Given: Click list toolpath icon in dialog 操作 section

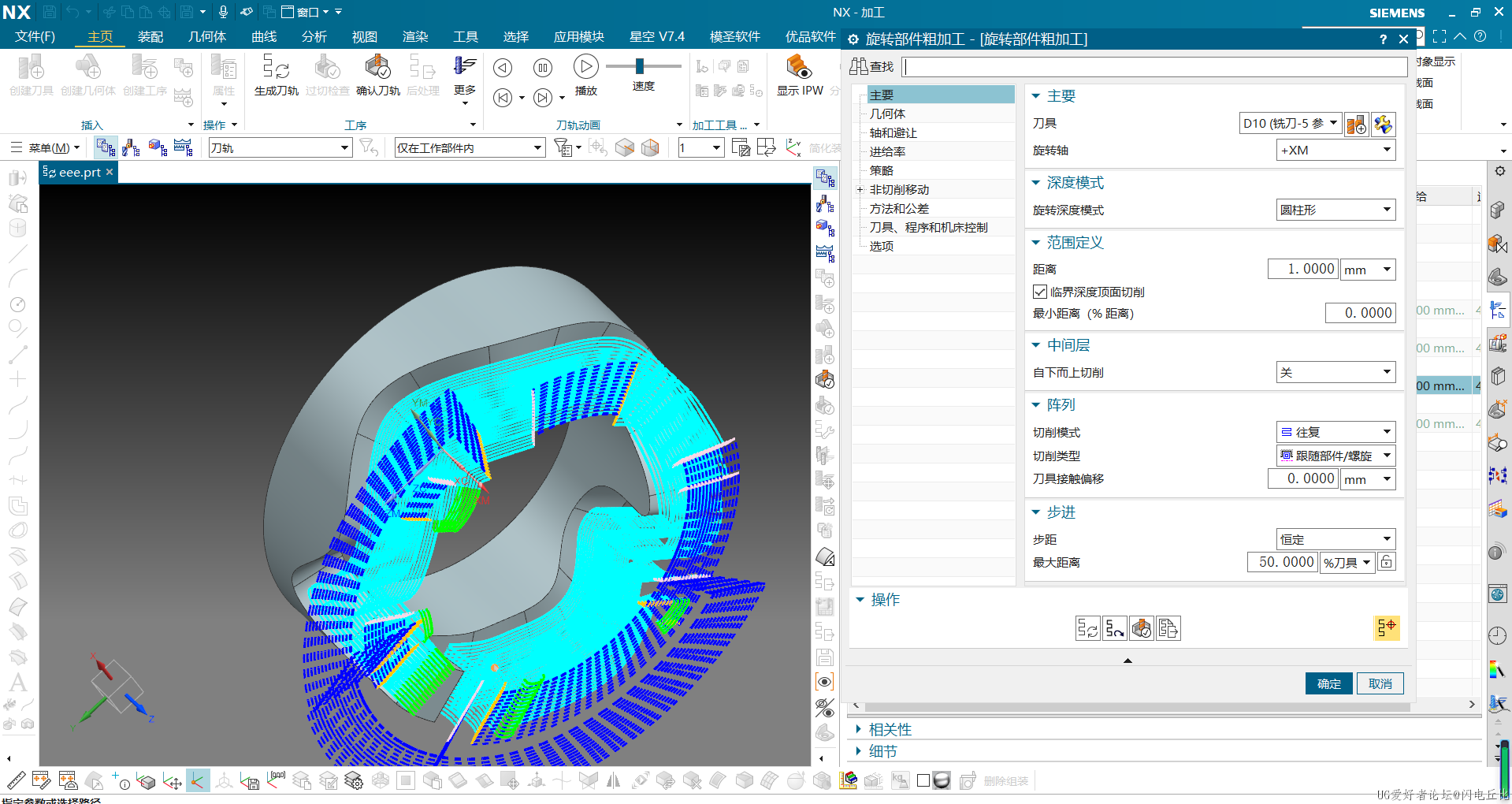Looking at the screenshot, I should (1168, 628).
